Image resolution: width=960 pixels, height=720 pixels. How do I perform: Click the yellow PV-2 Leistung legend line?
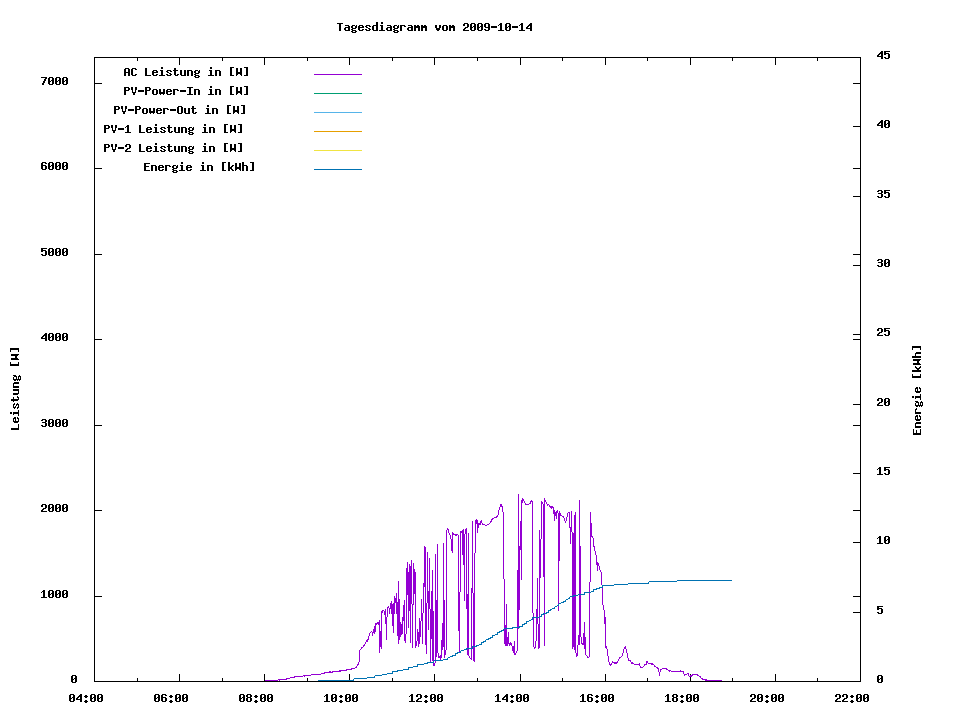click(337, 150)
